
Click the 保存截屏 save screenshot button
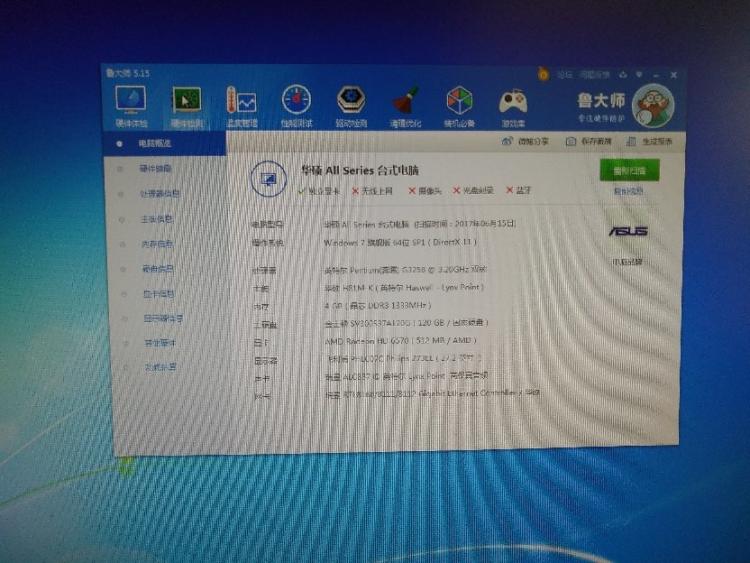589,142
